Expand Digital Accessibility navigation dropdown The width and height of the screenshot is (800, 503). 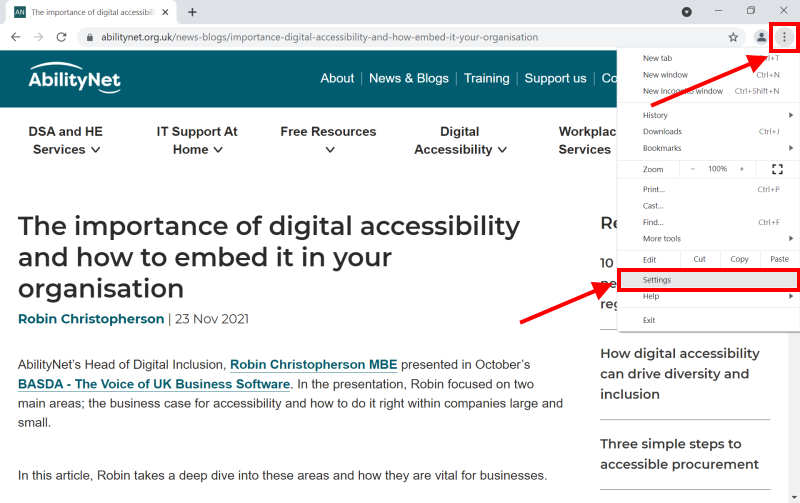pyautogui.click(x=460, y=141)
